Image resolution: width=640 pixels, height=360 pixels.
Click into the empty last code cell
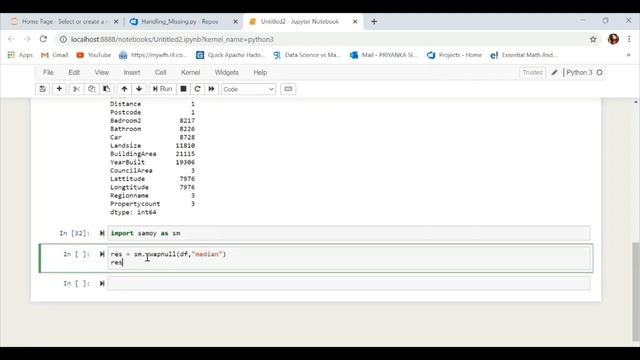[x=349, y=283]
